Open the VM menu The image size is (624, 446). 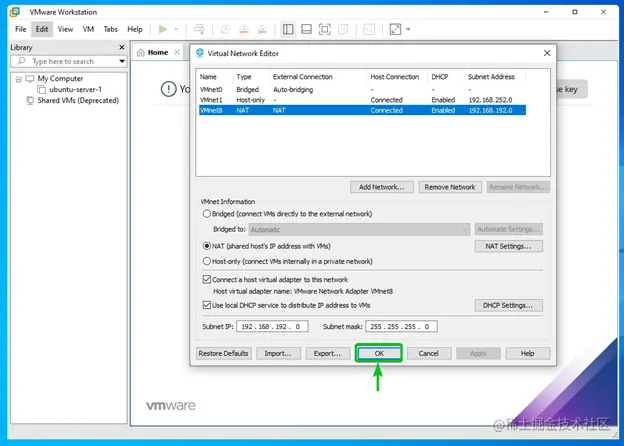point(88,29)
